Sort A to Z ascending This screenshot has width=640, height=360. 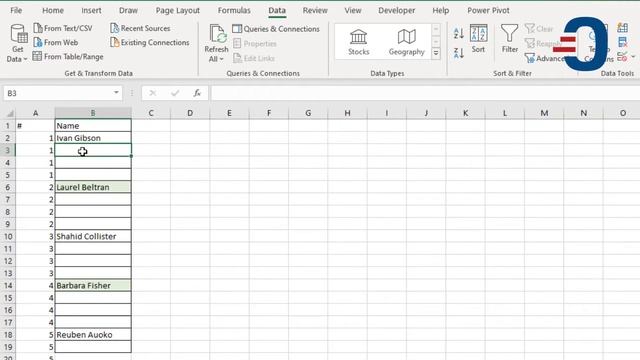(458, 33)
